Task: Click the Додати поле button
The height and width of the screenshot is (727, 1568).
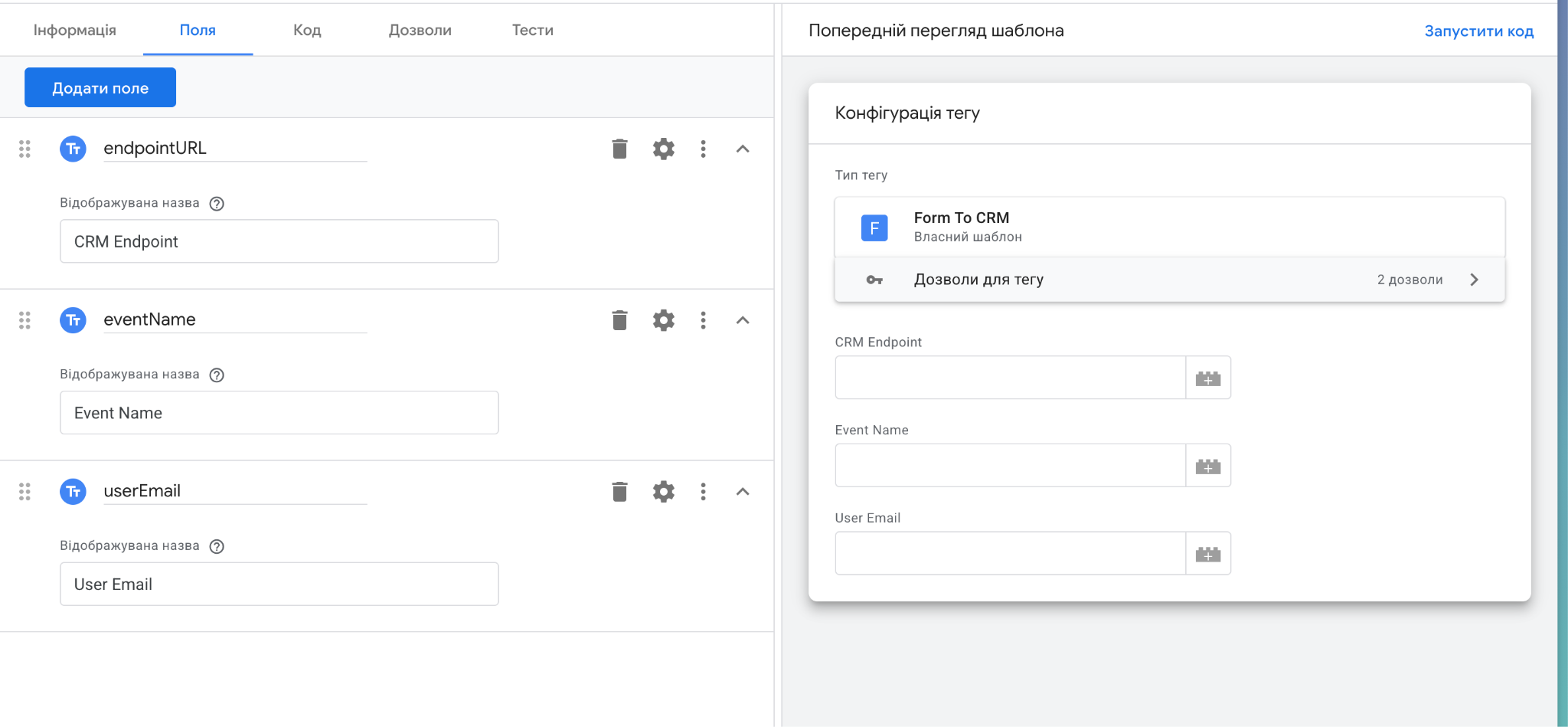Action: tap(100, 87)
